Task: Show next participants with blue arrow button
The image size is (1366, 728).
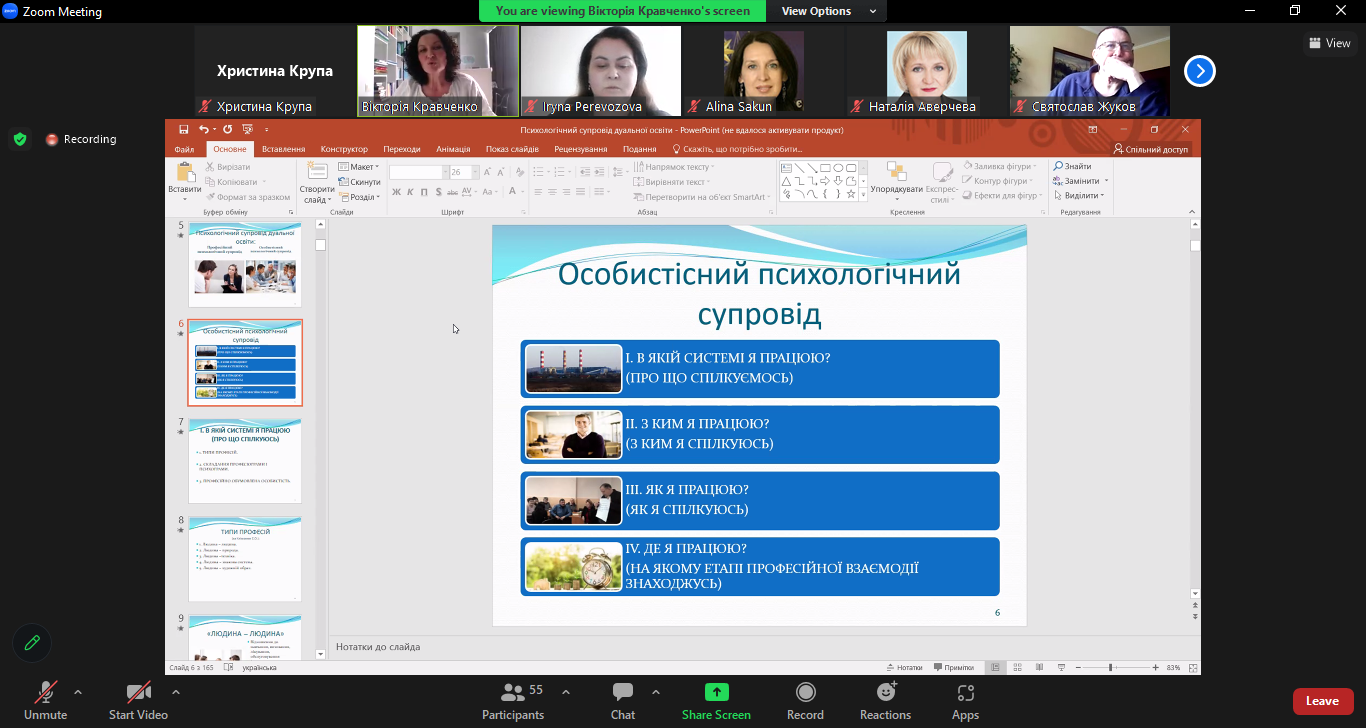Action: [1200, 71]
